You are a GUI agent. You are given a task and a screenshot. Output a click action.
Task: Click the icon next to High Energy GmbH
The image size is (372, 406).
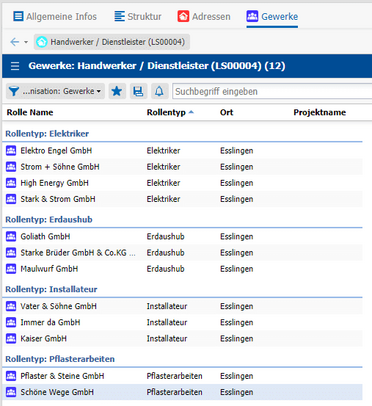[11, 183]
